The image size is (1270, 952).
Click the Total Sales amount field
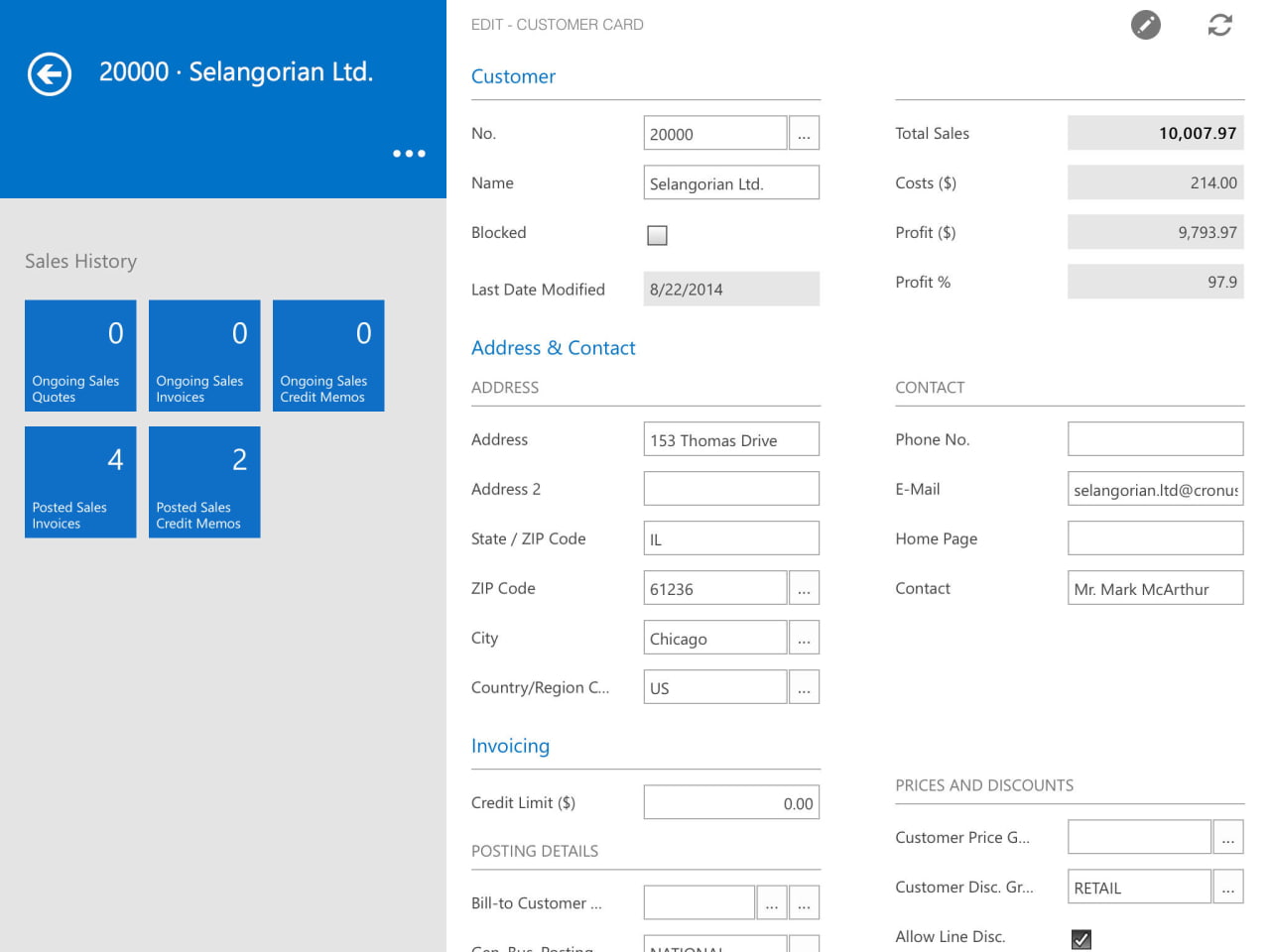click(1155, 132)
